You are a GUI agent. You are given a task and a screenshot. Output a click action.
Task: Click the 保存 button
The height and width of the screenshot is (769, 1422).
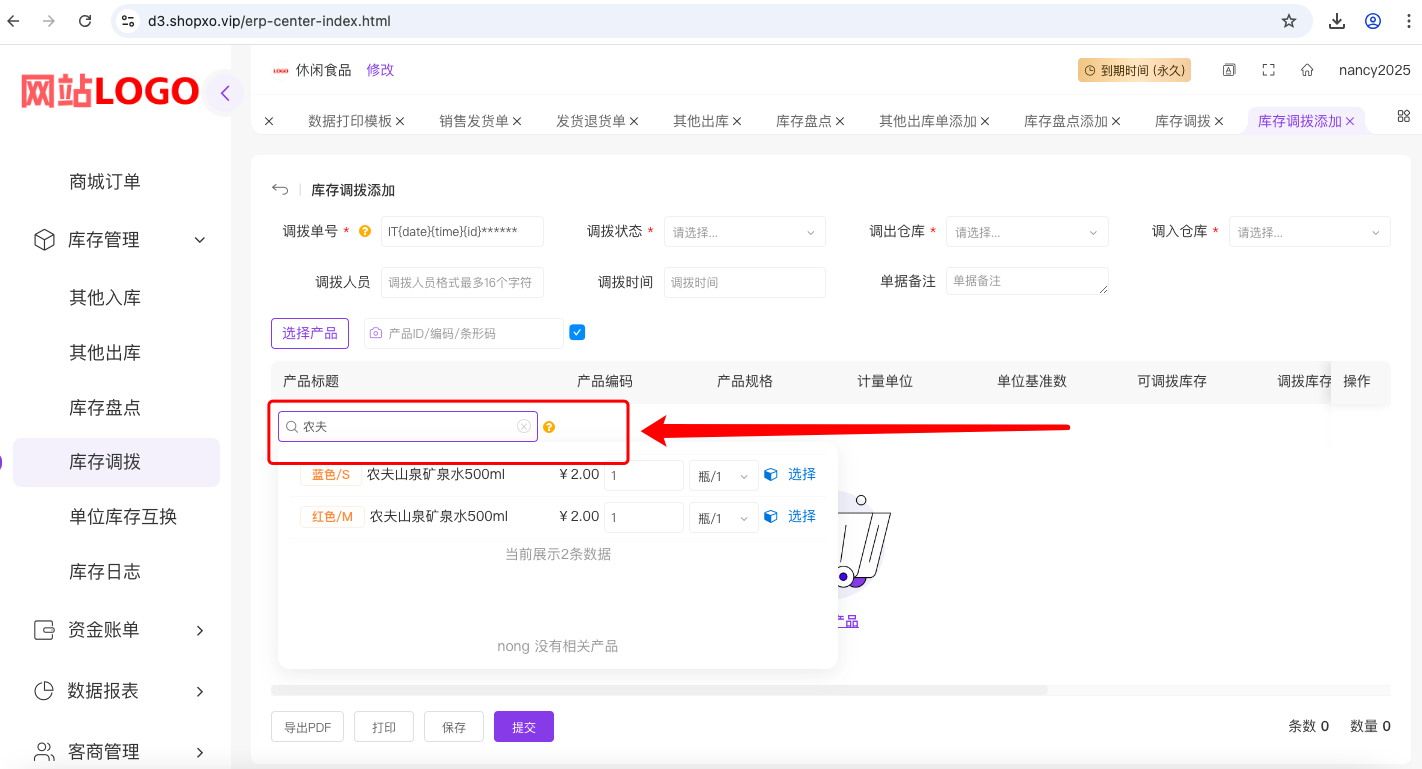[454, 727]
